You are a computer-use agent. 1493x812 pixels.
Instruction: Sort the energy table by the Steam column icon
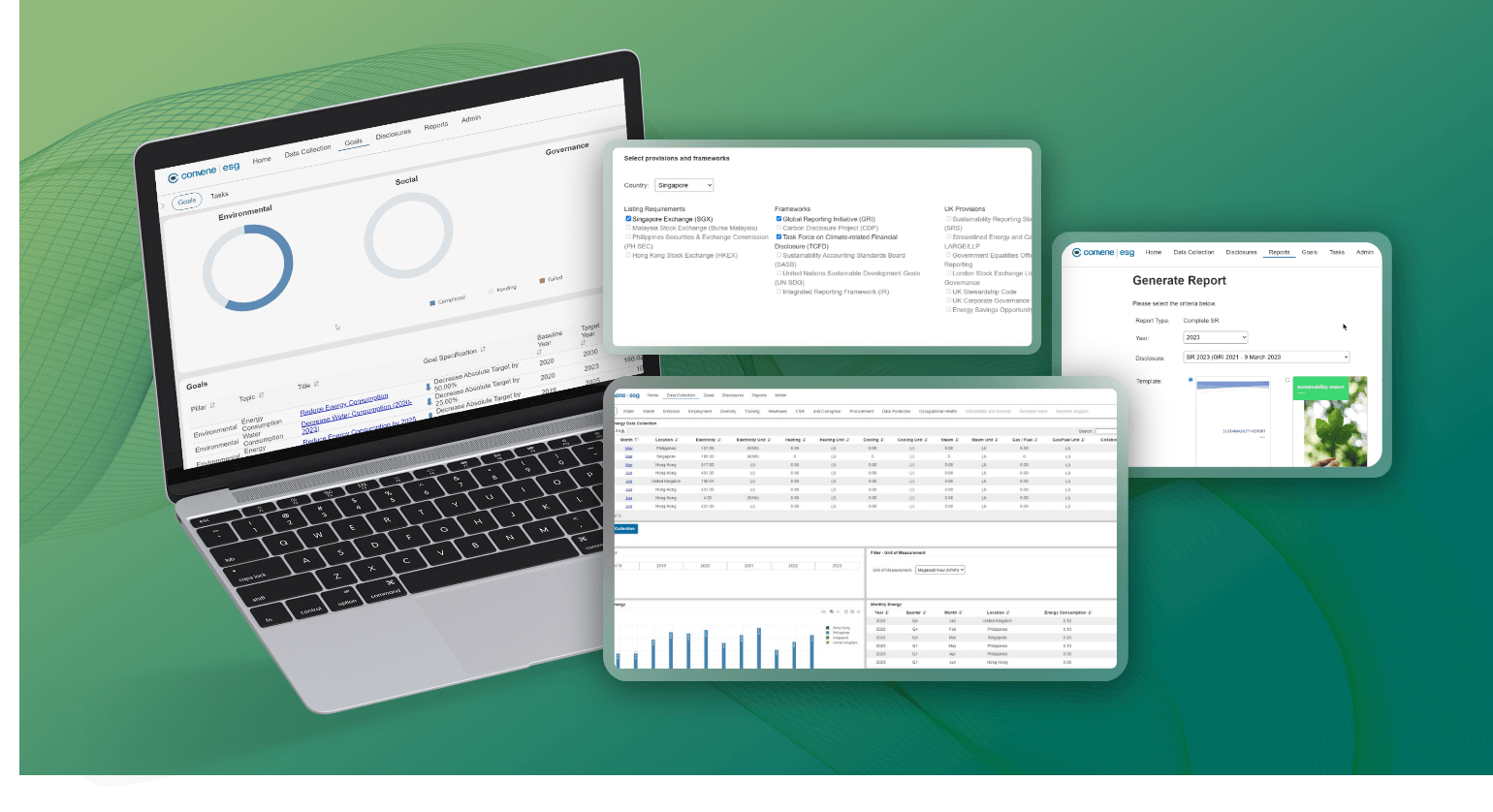point(957,440)
